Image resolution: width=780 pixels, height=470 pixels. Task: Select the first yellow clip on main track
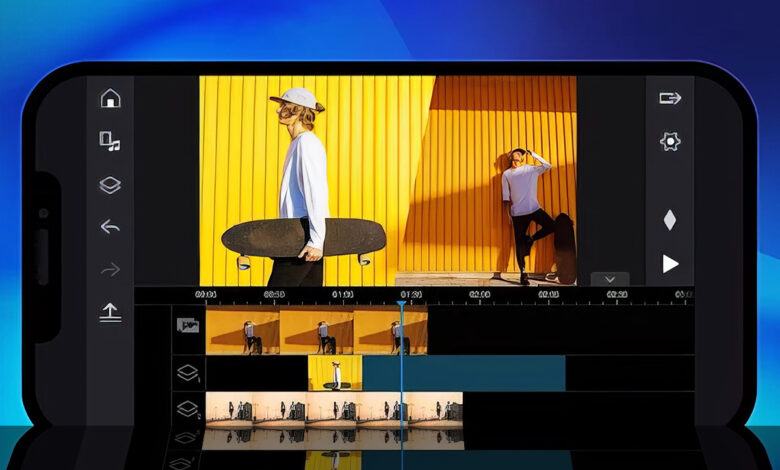[242, 331]
